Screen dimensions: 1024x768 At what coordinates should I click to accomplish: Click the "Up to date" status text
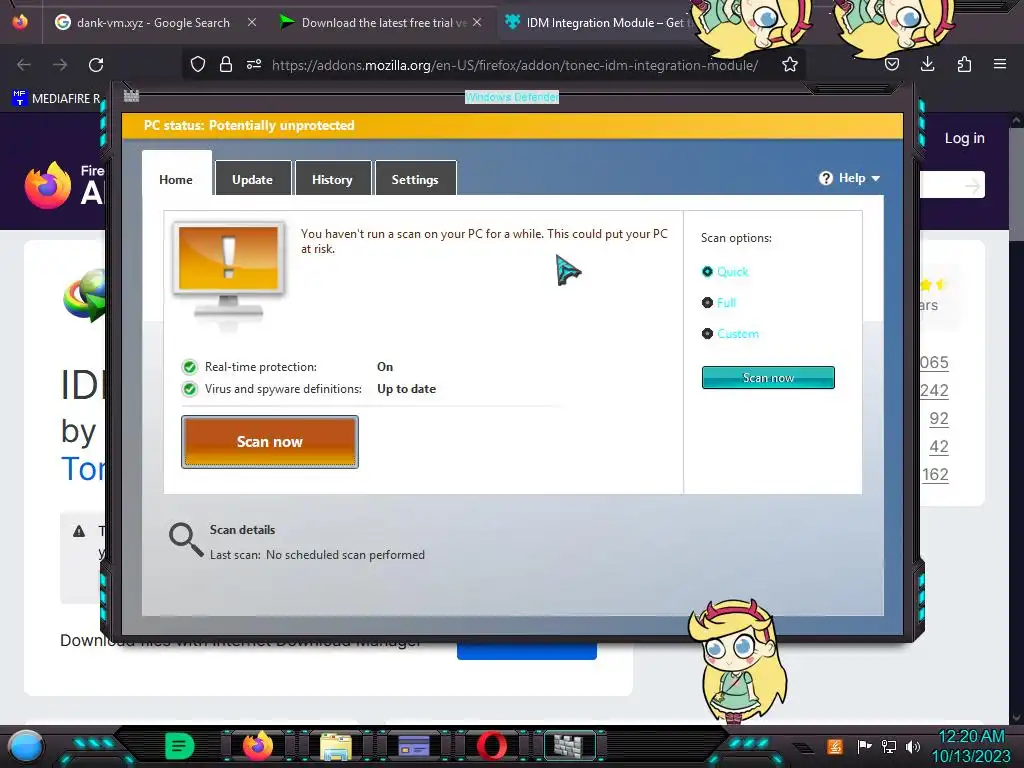pyautogui.click(x=406, y=389)
